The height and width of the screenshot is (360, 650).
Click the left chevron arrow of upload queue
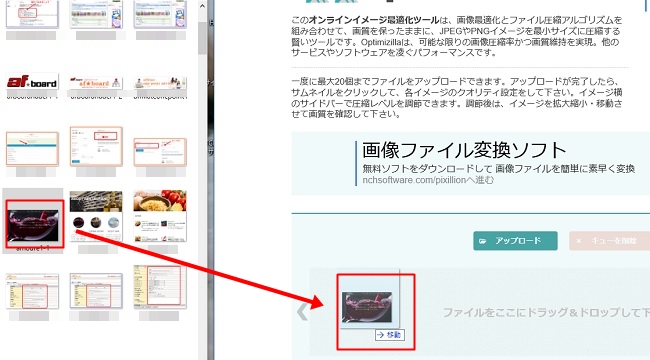tap(303, 312)
